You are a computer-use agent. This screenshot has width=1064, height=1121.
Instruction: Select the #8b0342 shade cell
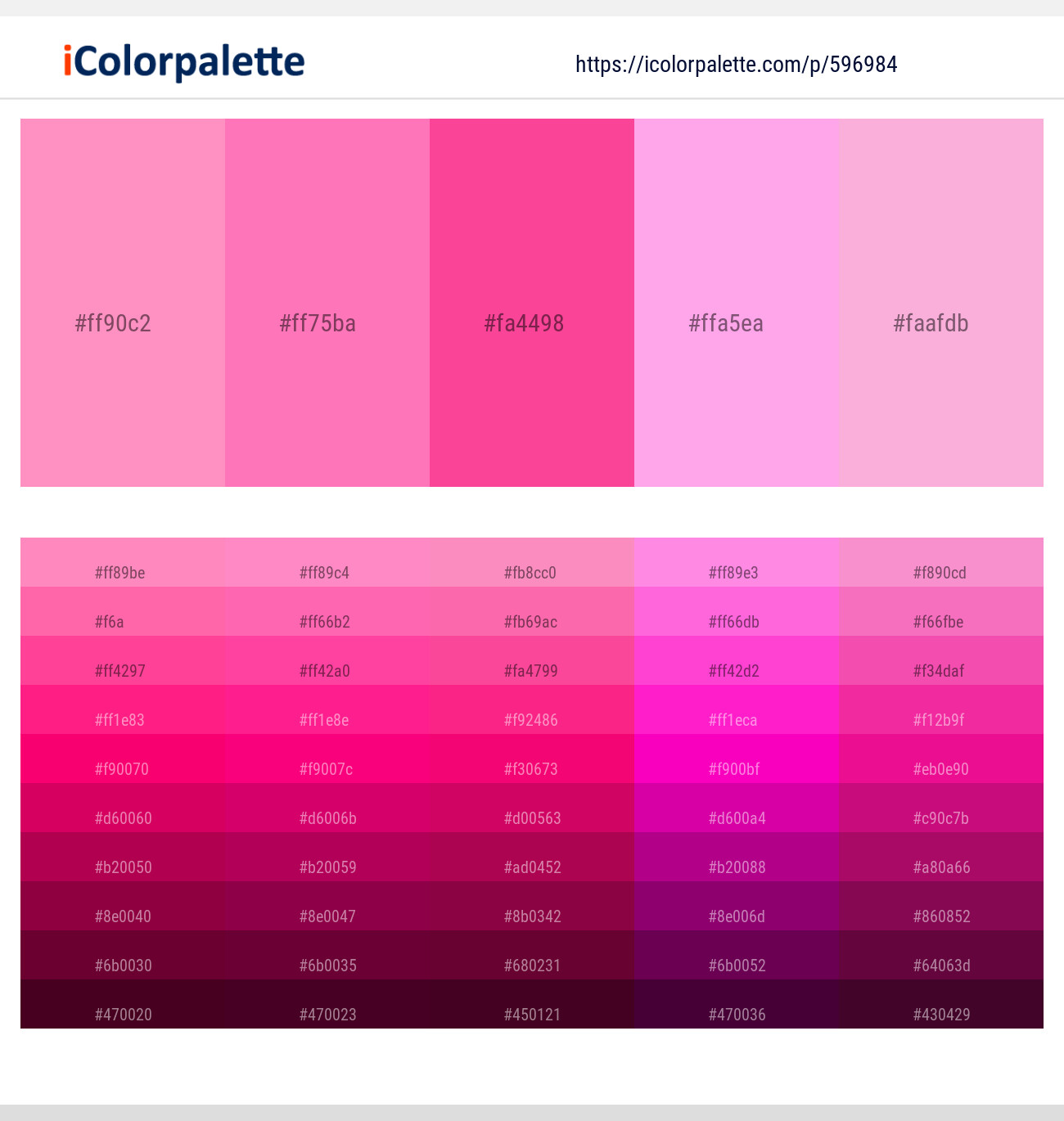(x=532, y=906)
